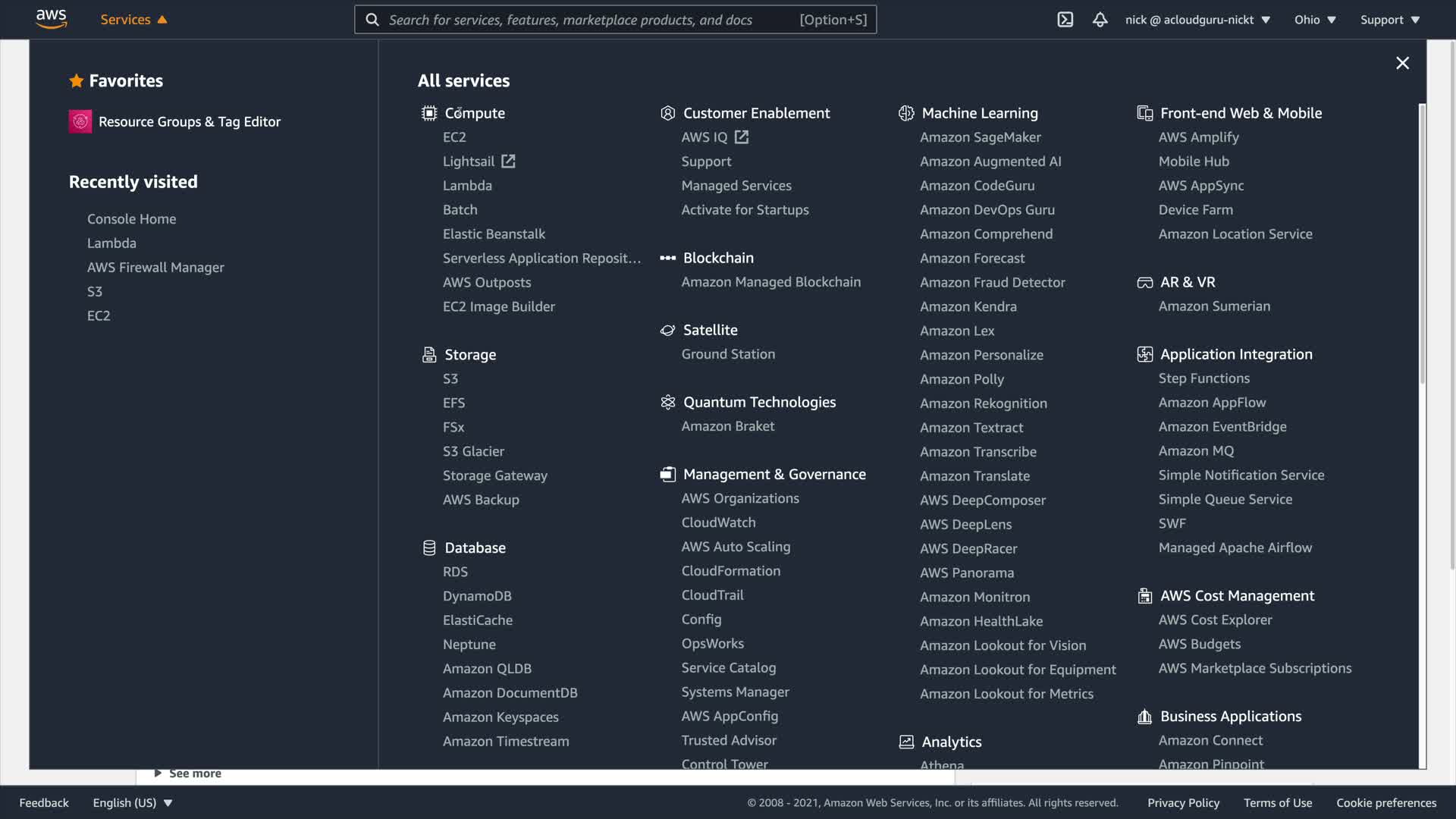Screen dimensions: 1456x819
Task: Click the notifications bell icon
Action: [x=1100, y=20]
